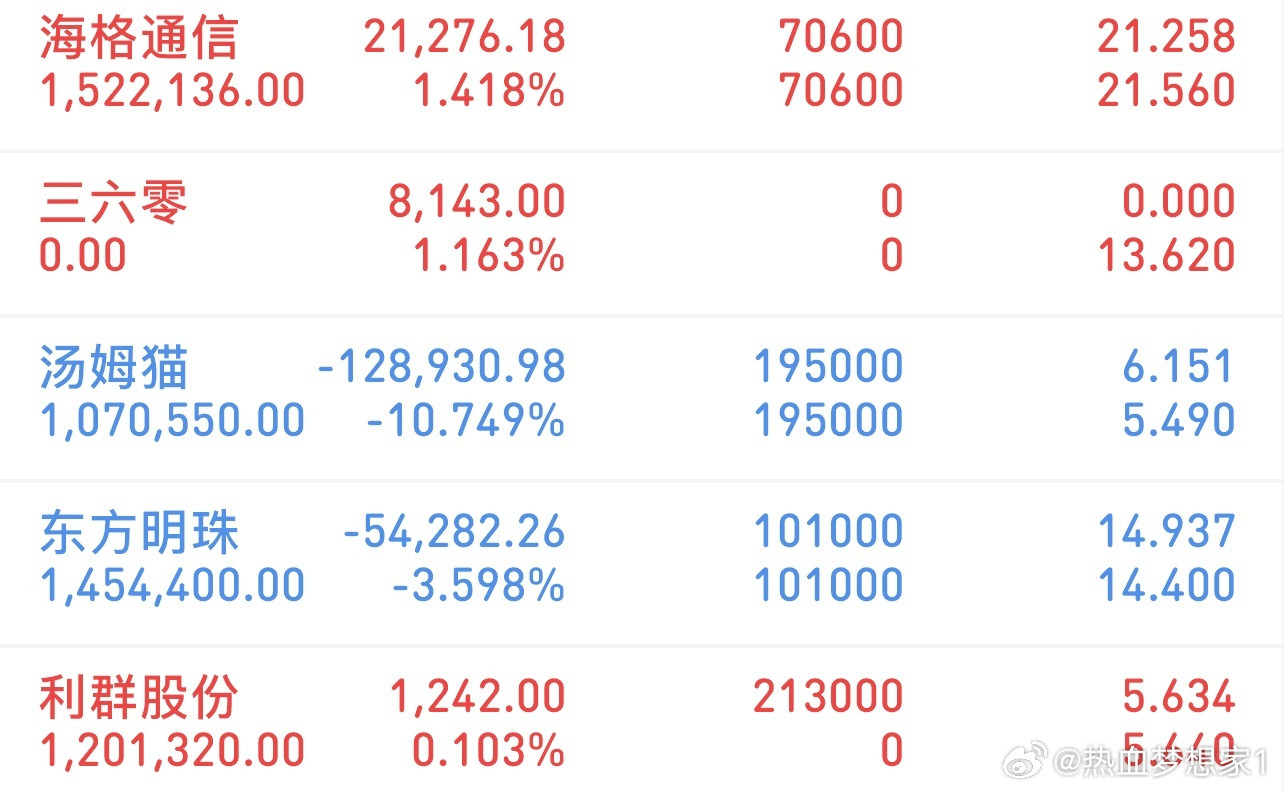The image size is (1284, 792).
Task: Click the 1,522,136.00 market value of 海格通信
Action: pos(170,90)
